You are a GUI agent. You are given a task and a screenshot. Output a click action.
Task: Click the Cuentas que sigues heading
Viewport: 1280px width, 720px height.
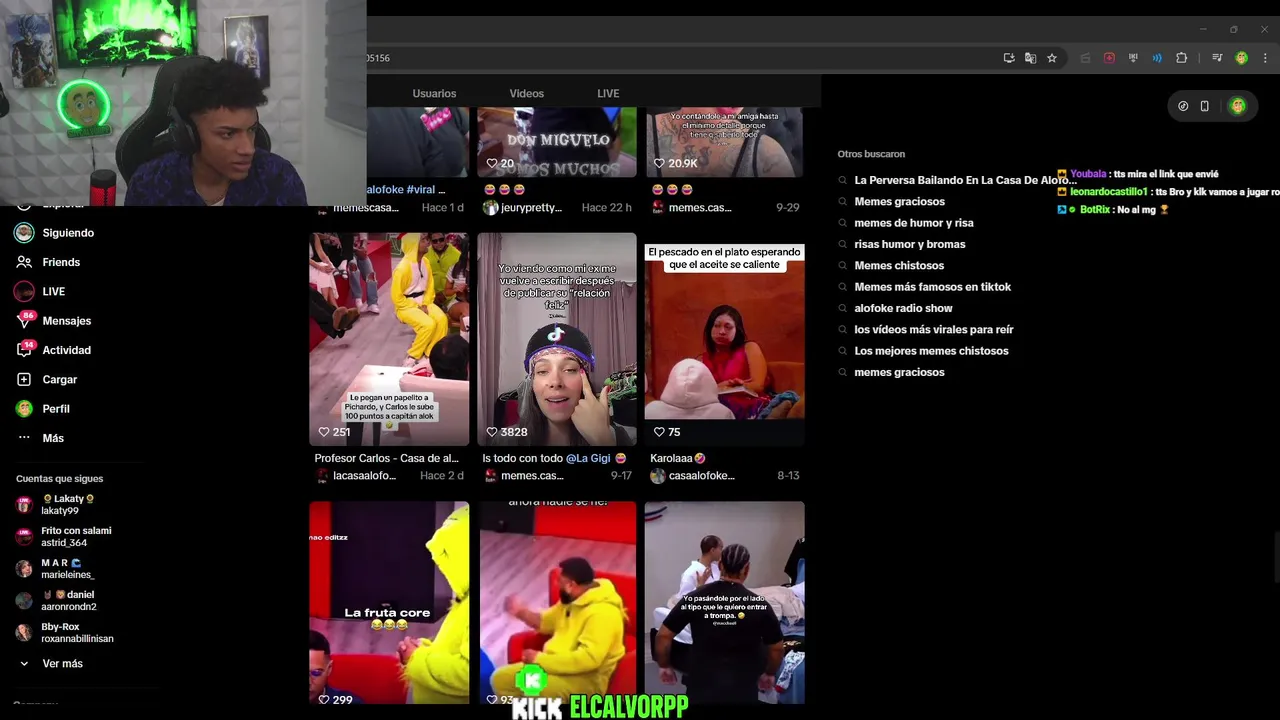[59, 479]
